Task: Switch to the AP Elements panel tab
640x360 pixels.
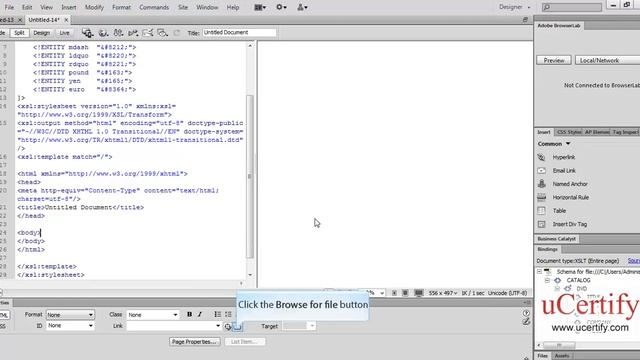Action: click(x=596, y=132)
